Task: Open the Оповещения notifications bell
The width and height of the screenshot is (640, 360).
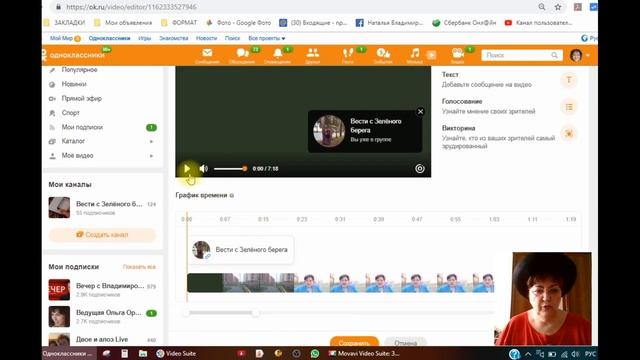Action: click(278, 56)
